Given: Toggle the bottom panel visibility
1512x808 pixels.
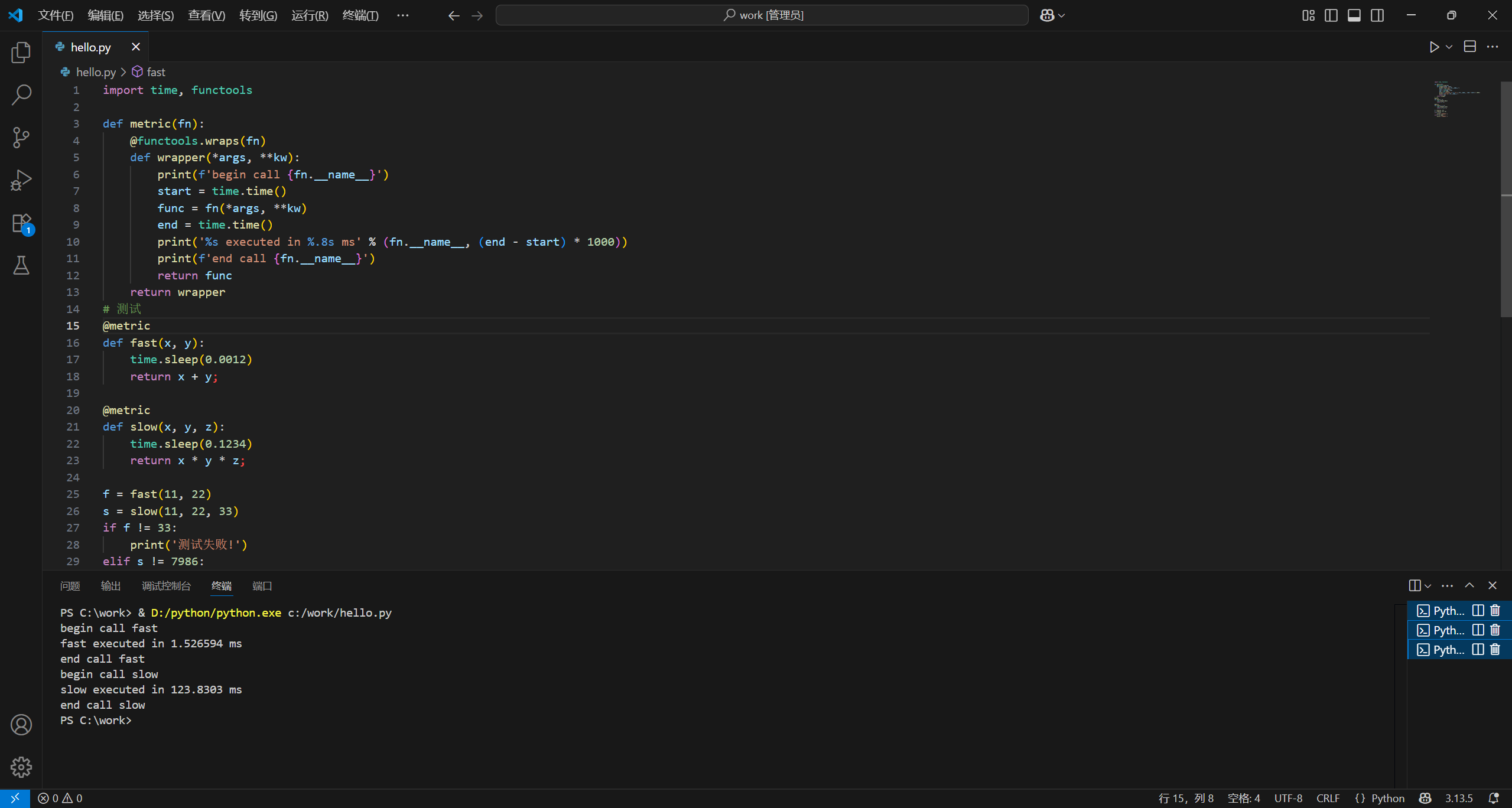Looking at the screenshot, I should tap(1354, 15).
